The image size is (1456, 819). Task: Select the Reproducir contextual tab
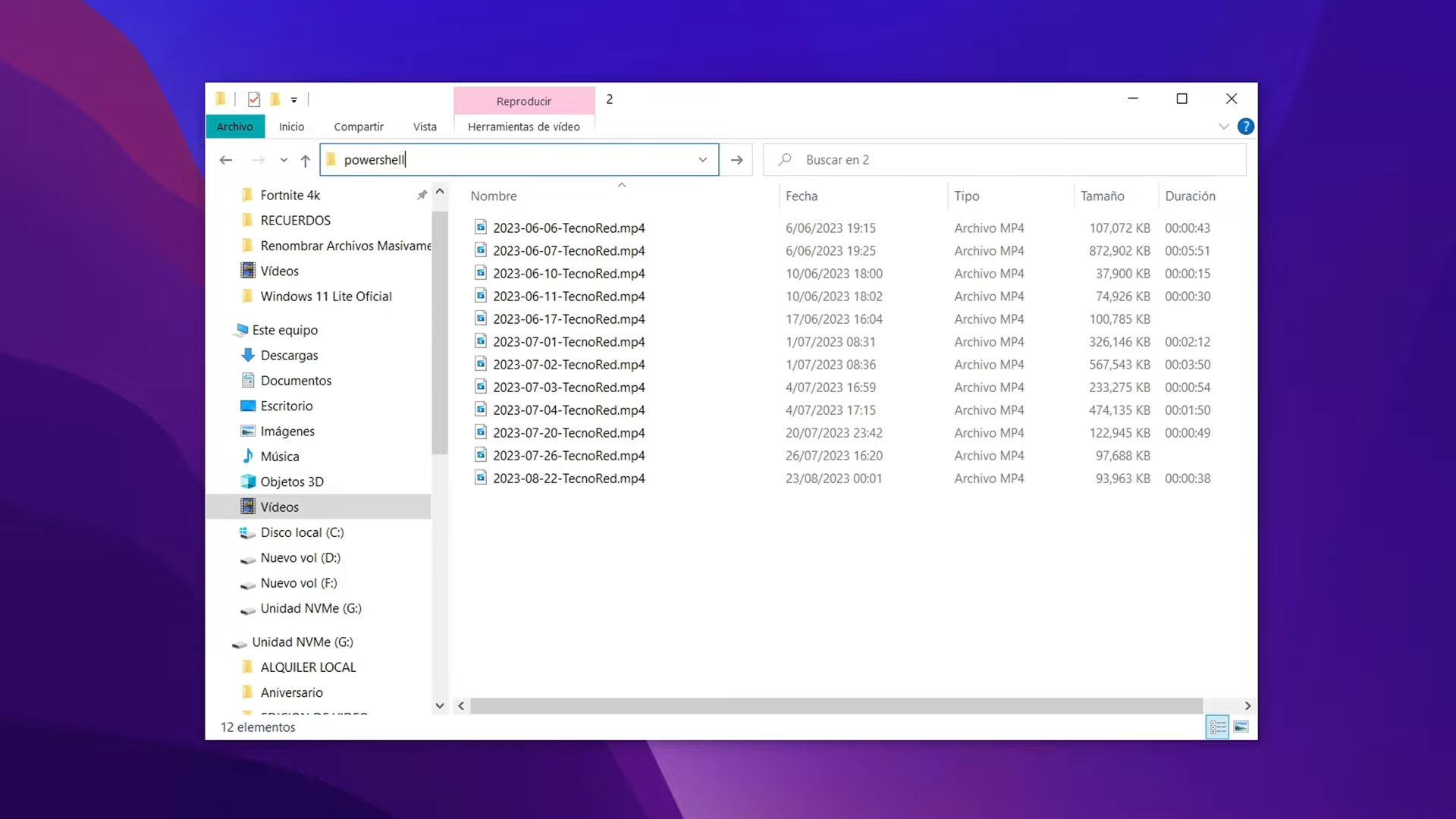[x=524, y=101]
